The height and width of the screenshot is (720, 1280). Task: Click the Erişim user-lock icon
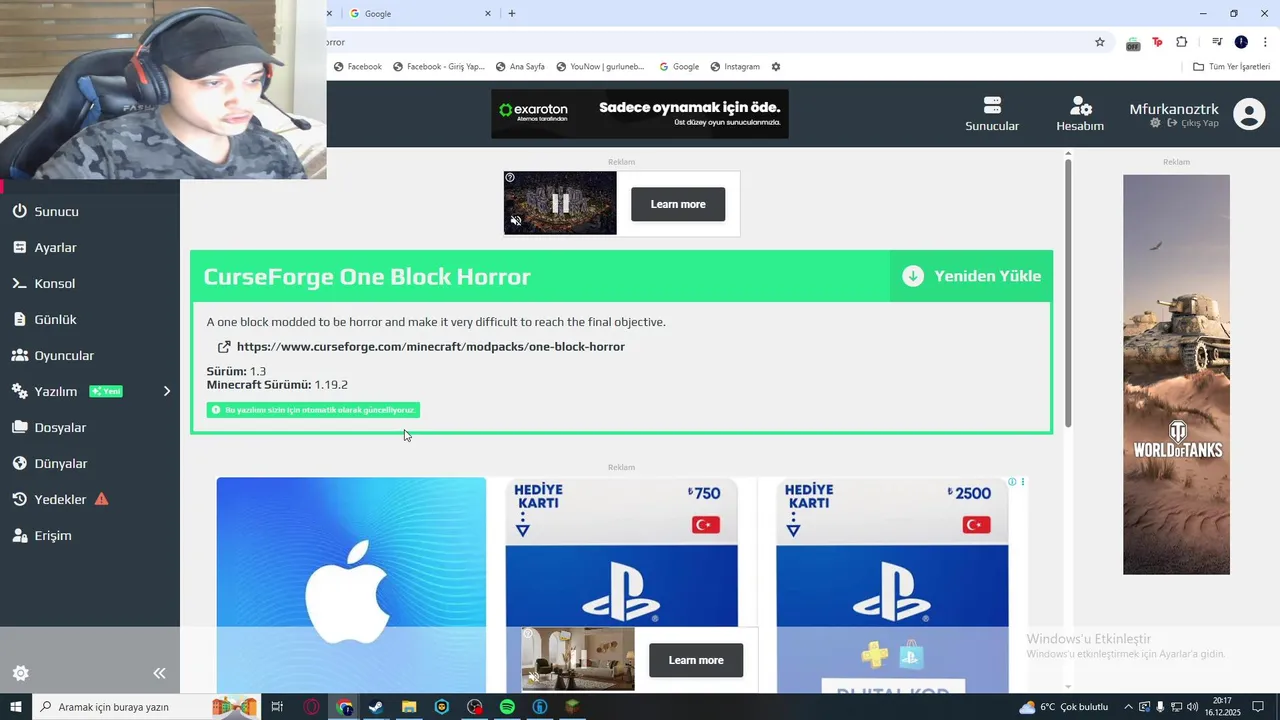[x=19, y=535]
